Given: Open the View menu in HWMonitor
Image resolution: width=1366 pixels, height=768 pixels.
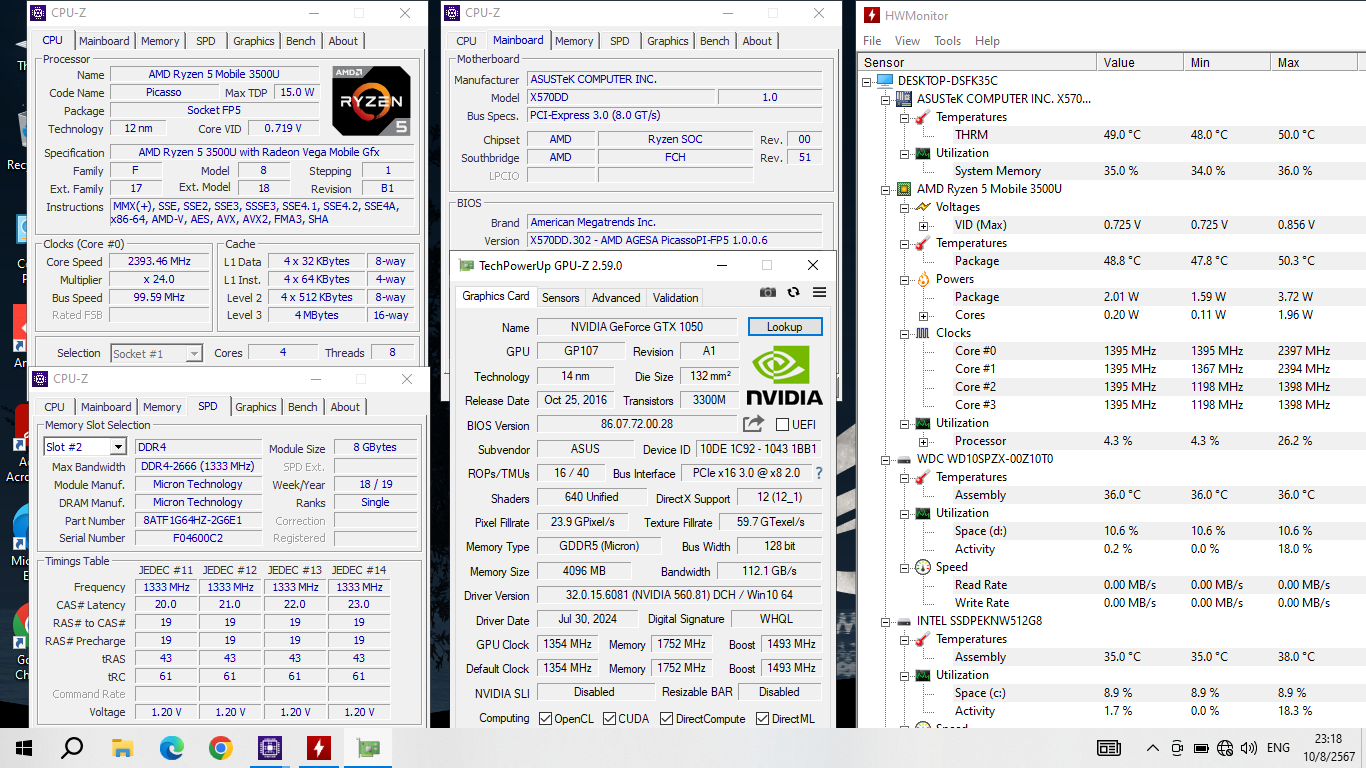Looking at the screenshot, I should 907,41.
